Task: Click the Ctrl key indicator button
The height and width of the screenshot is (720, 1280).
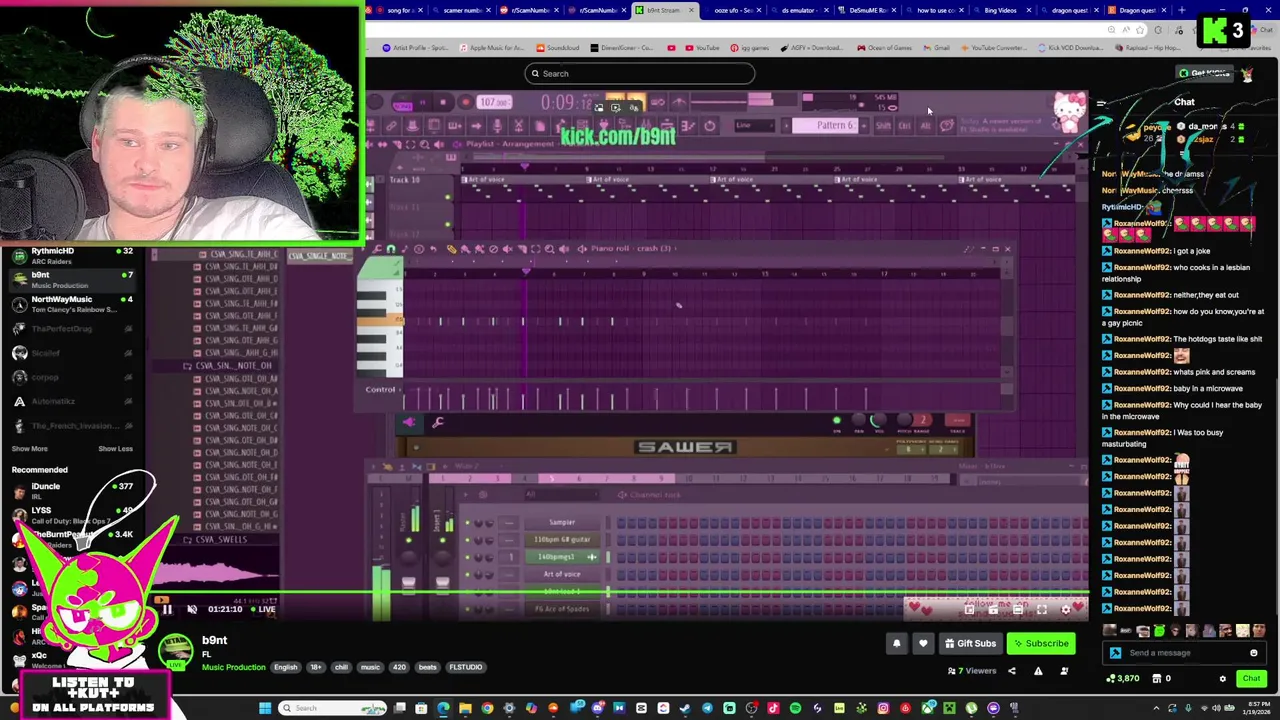Action: click(905, 125)
